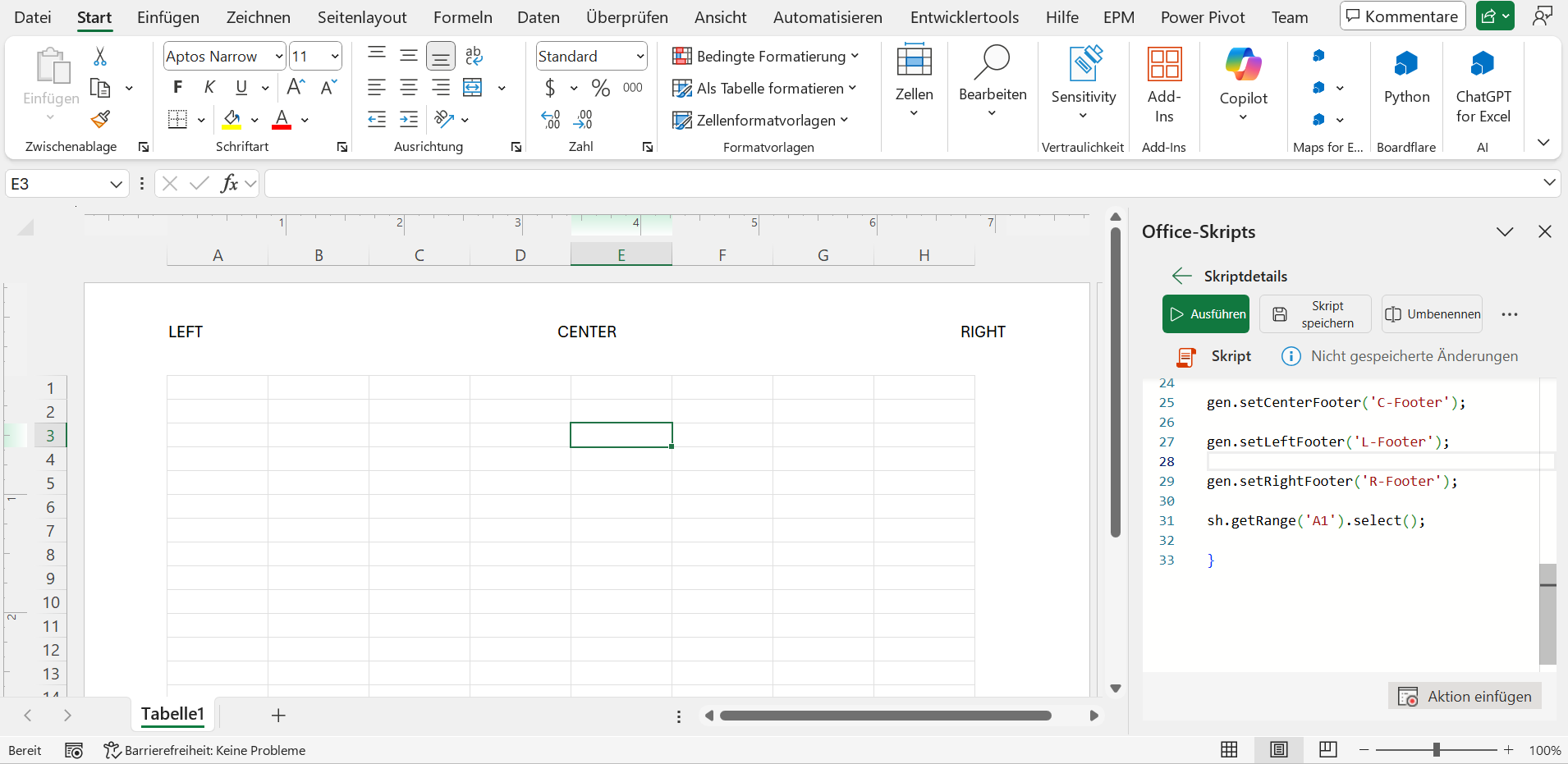Viewport: 1568px width, 764px height.
Task: Click the Copy icon in Zwischenablage
Action: click(100, 88)
